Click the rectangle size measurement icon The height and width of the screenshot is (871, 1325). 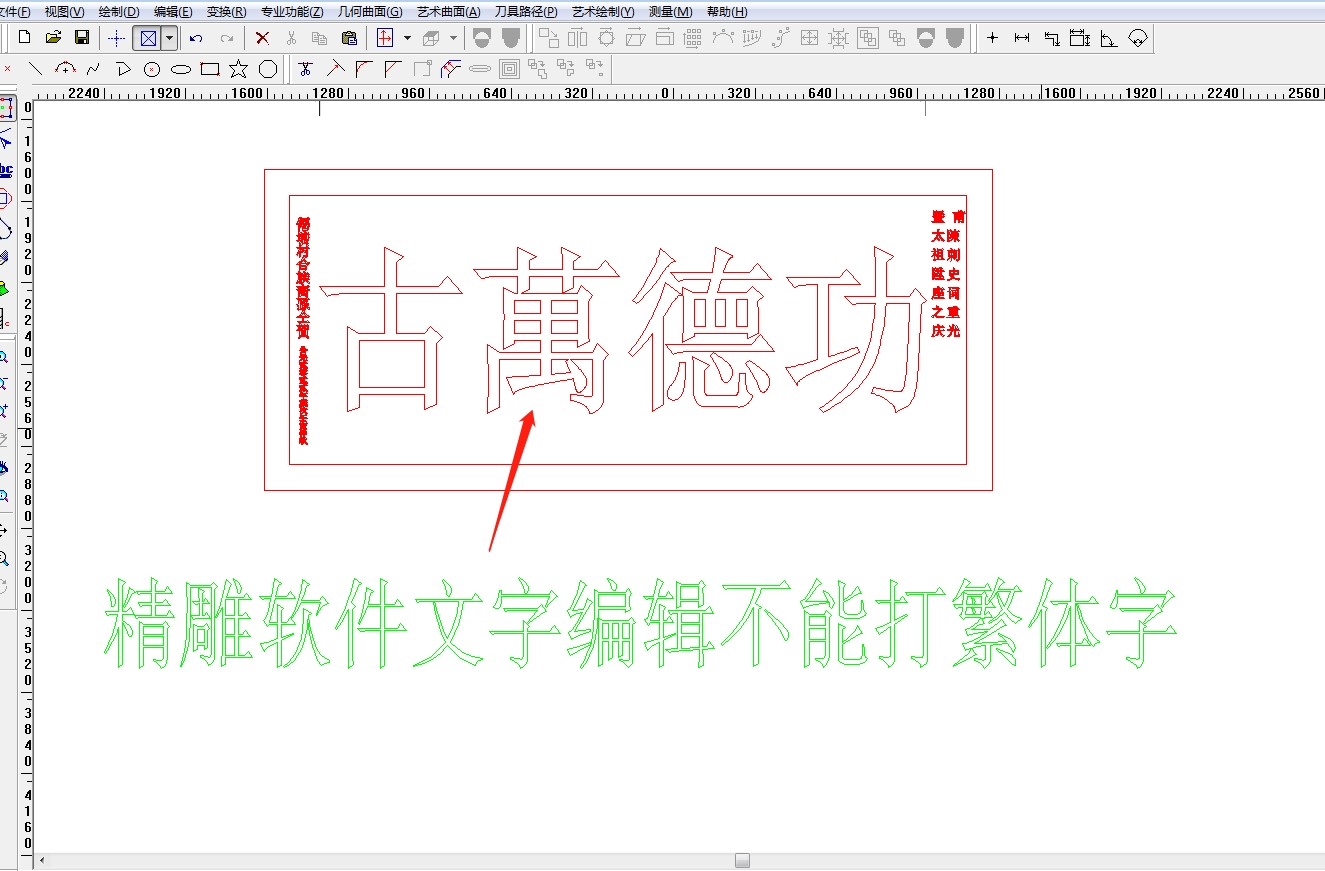(x=1080, y=38)
